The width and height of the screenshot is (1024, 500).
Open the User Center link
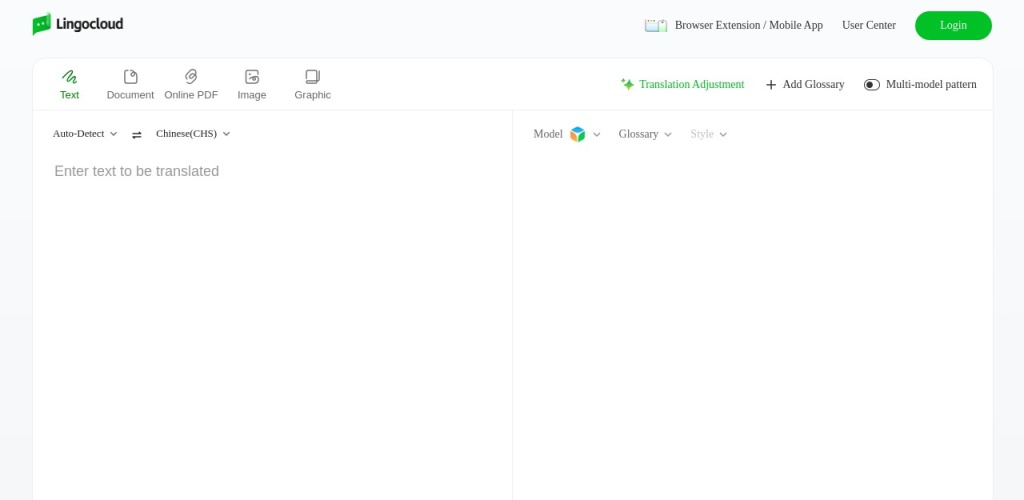pyautogui.click(x=868, y=25)
